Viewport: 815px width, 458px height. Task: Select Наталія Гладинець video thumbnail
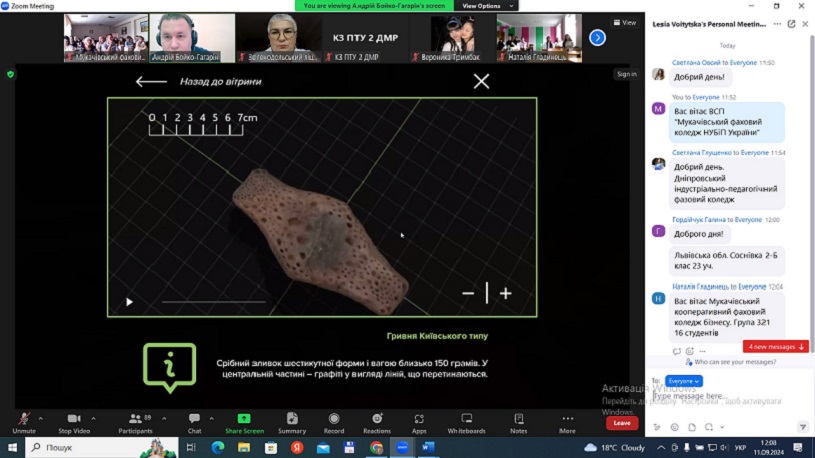(539, 38)
